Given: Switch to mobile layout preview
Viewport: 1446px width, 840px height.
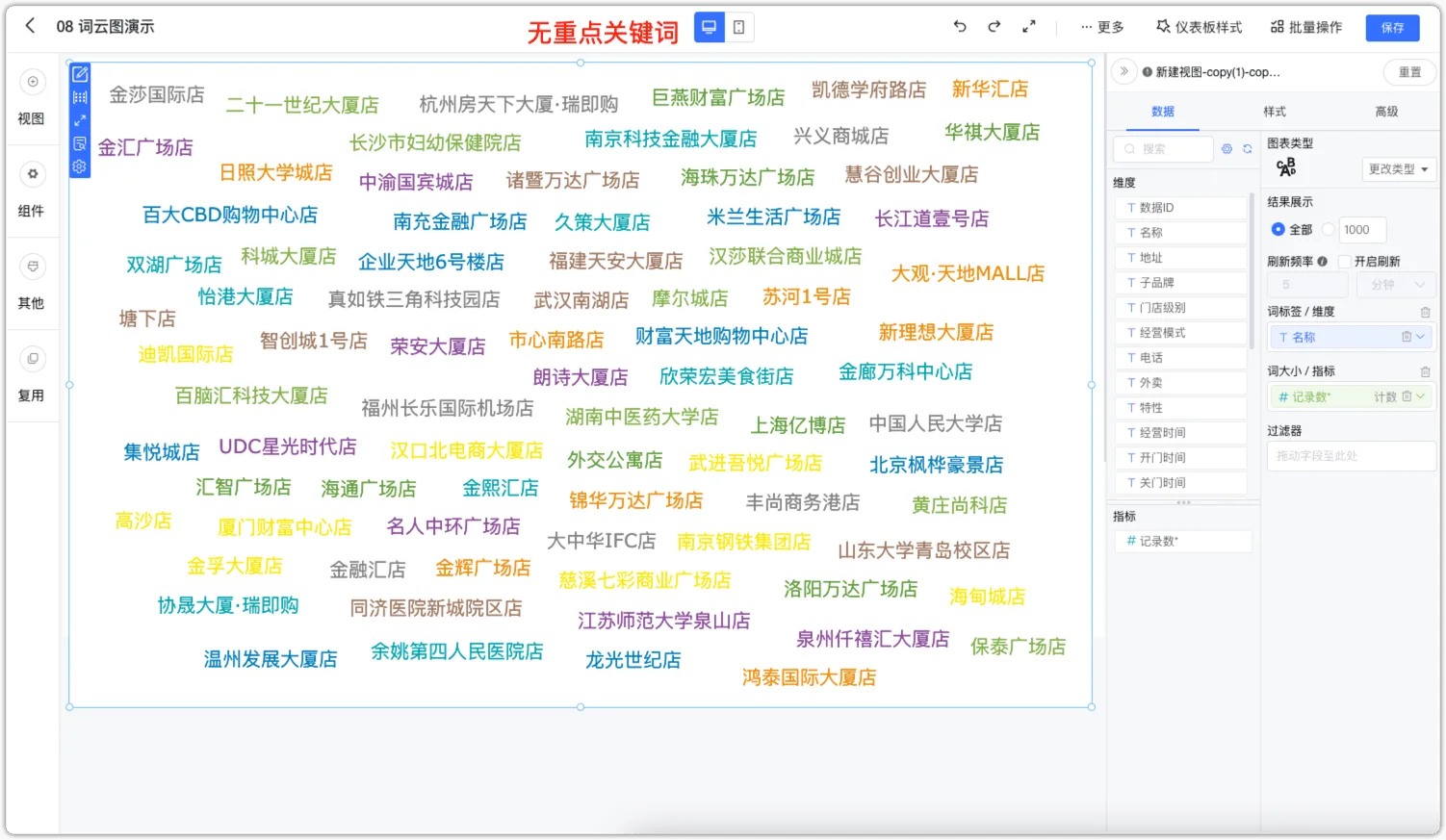Looking at the screenshot, I should click(739, 27).
